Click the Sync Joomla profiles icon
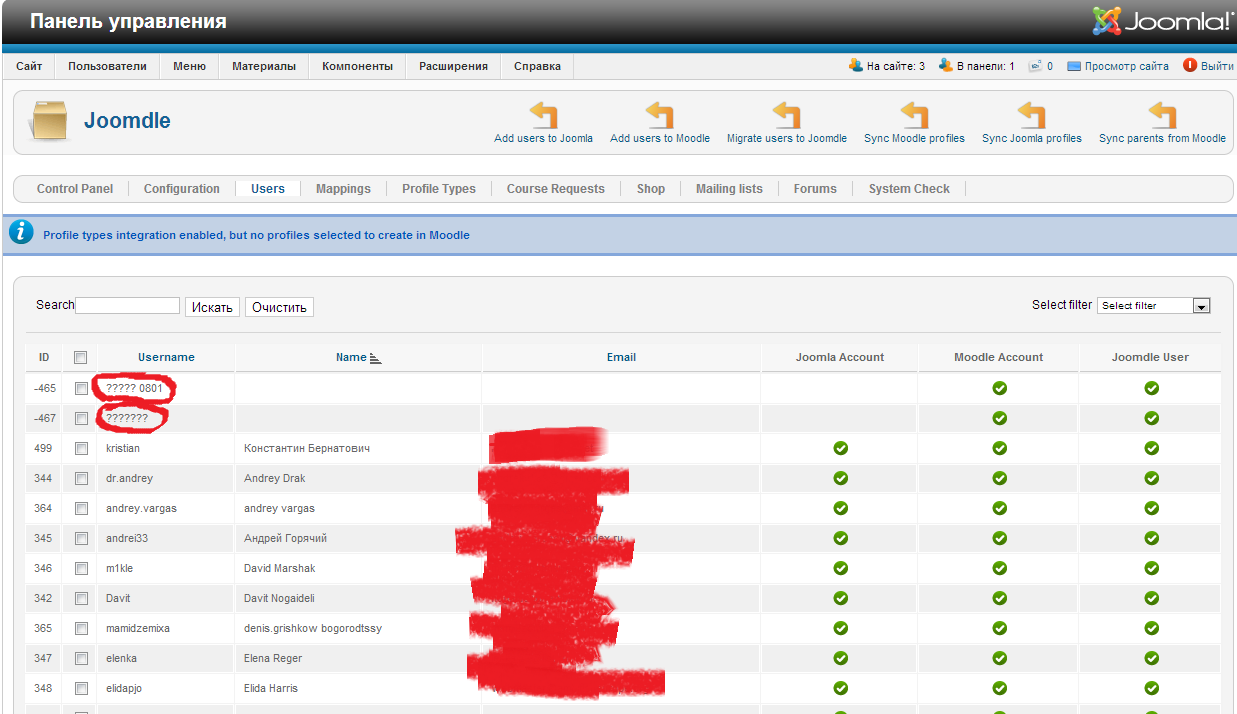1237x714 pixels. pos(1031,115)
